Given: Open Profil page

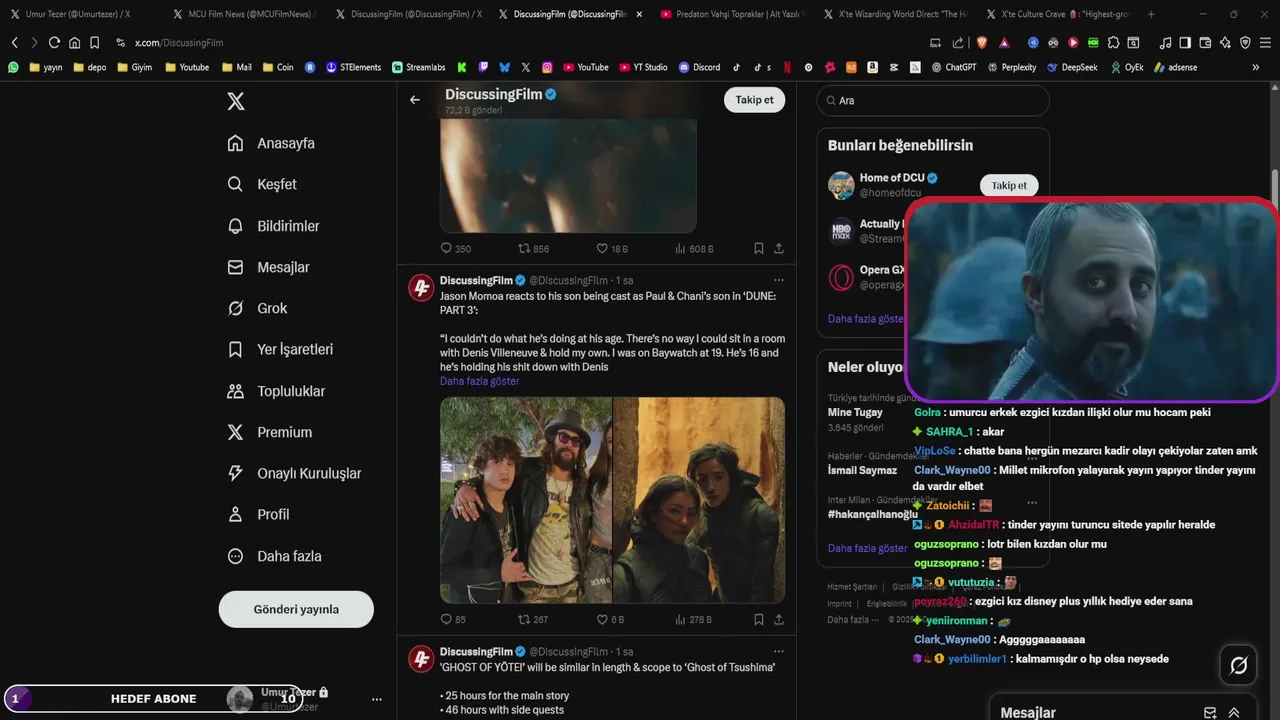Looking at the screenshot, I should (258, 514).
